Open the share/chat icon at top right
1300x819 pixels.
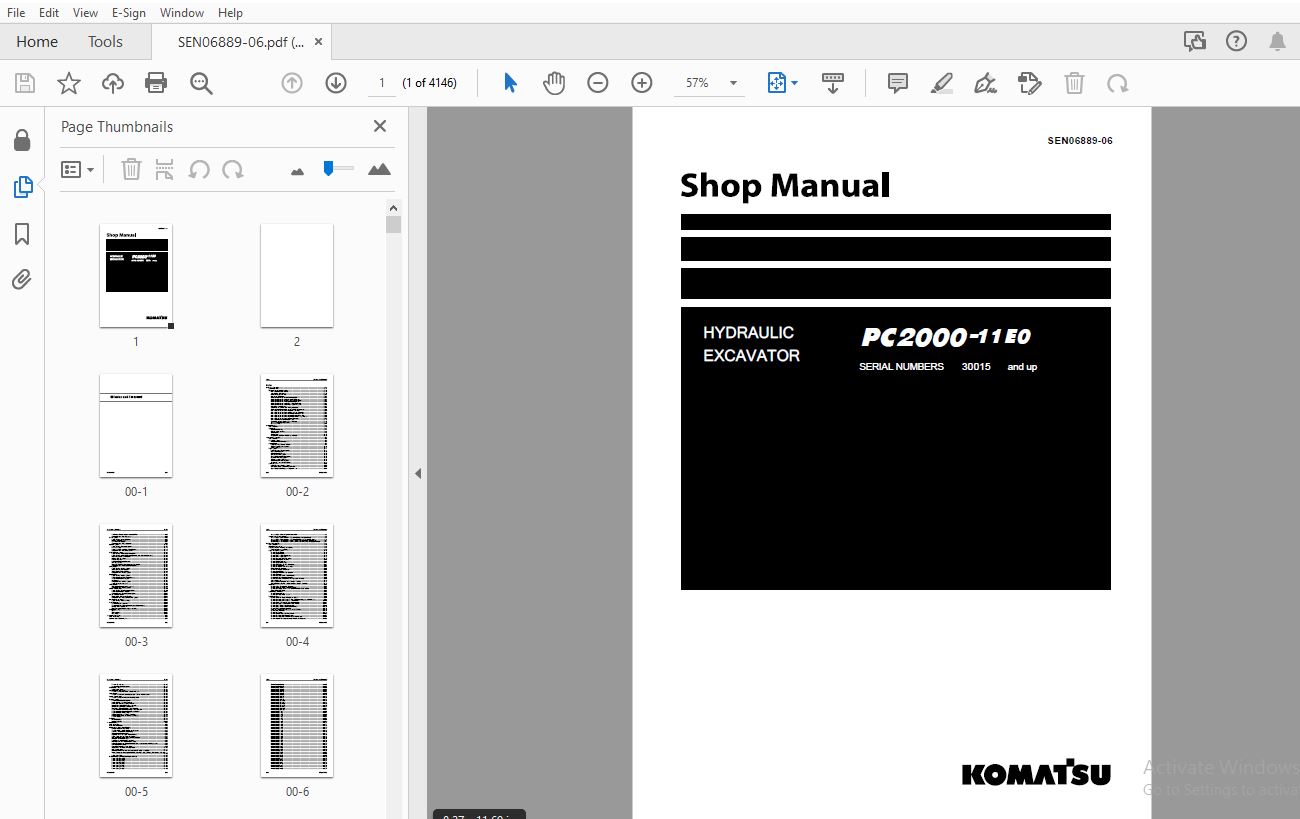coord(1195,41)
